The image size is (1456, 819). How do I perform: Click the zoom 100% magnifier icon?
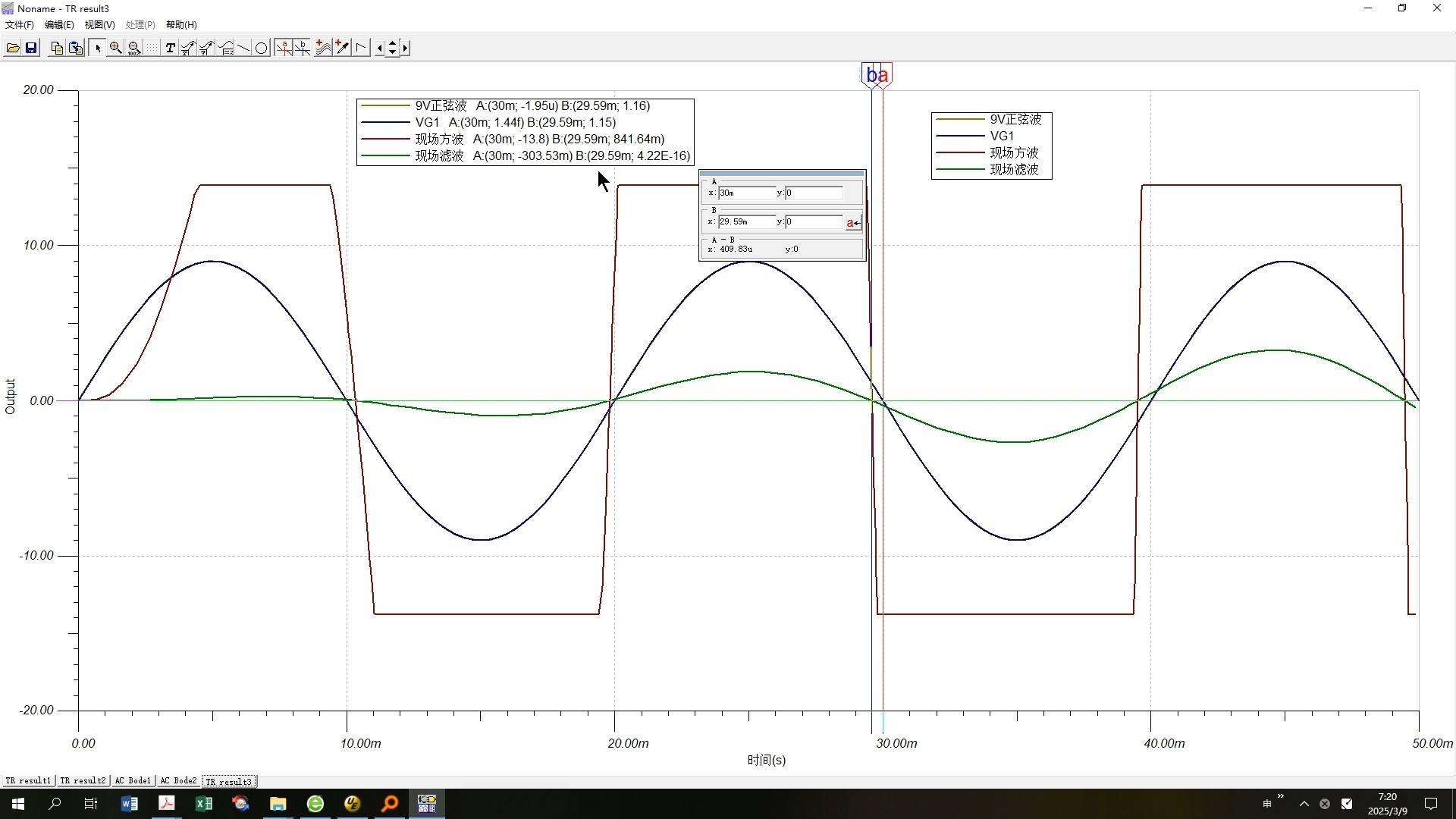coord(134,48)
